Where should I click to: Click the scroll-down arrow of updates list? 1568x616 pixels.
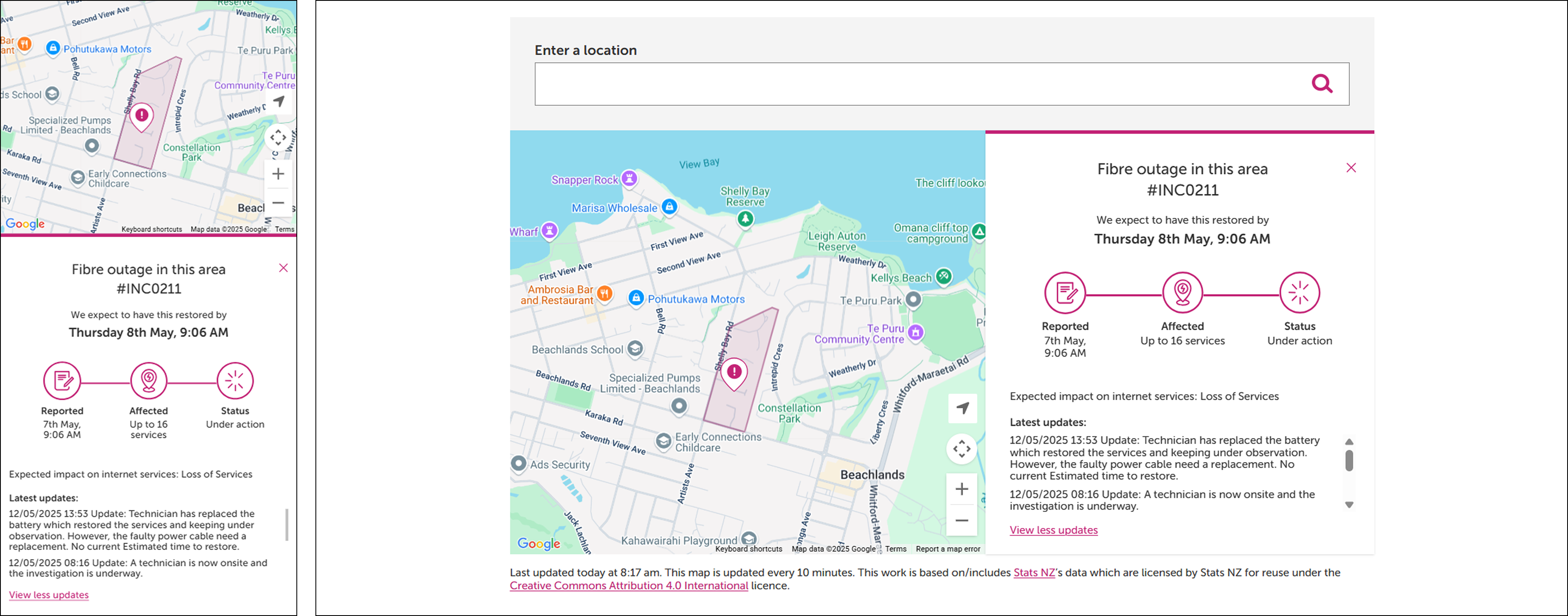click(x=1349, y=505)
